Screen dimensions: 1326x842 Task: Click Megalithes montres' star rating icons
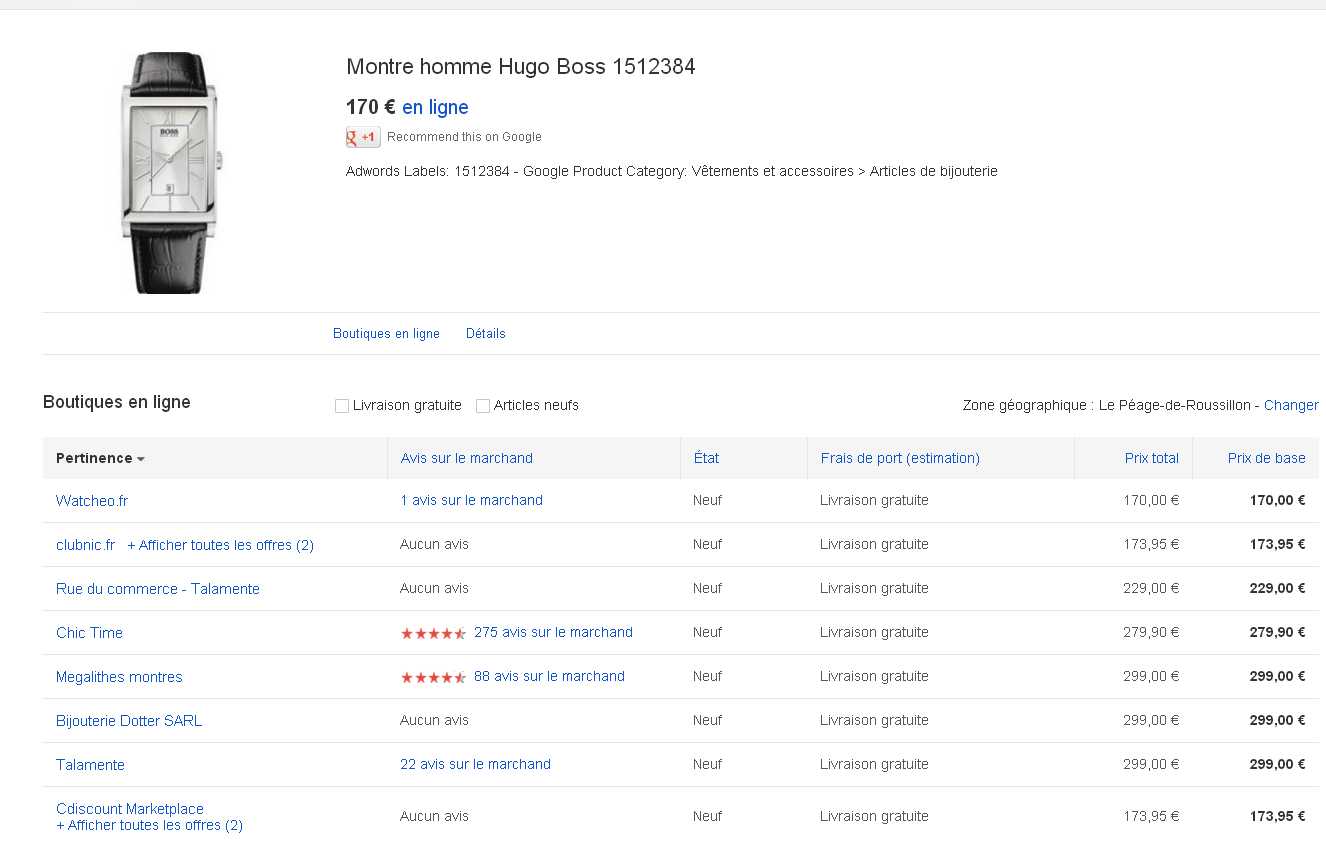pos(433,677)
